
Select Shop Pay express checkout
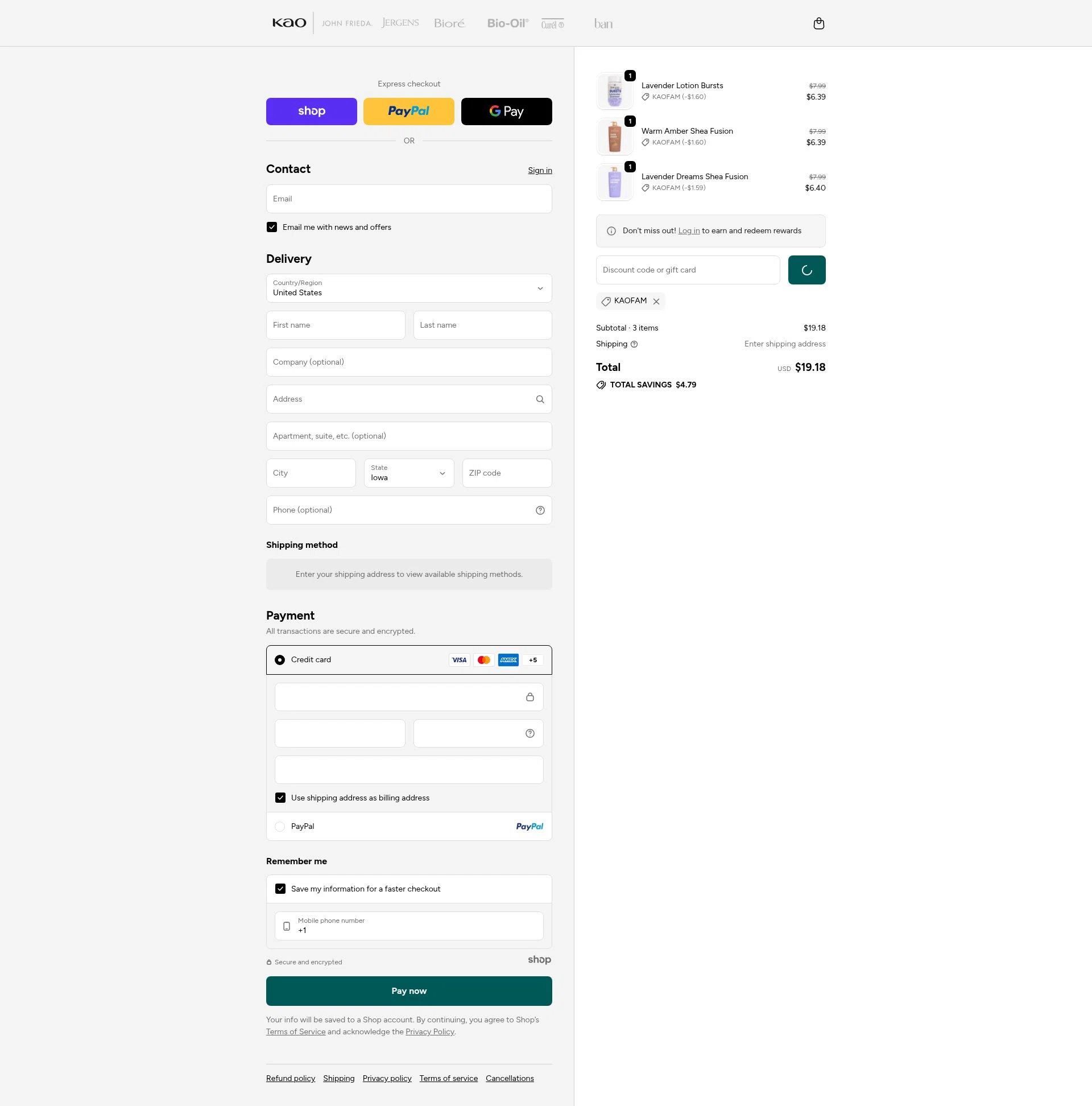tap(311, 111)
